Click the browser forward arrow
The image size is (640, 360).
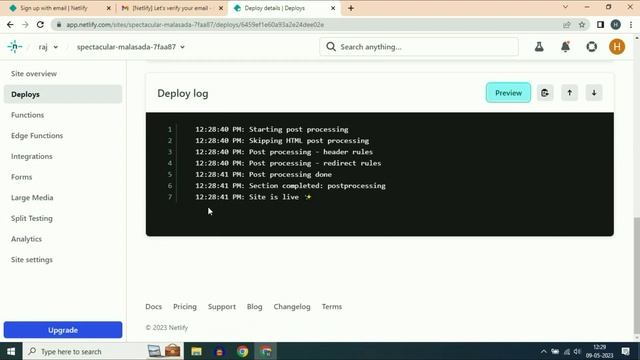tap(25, 24)
